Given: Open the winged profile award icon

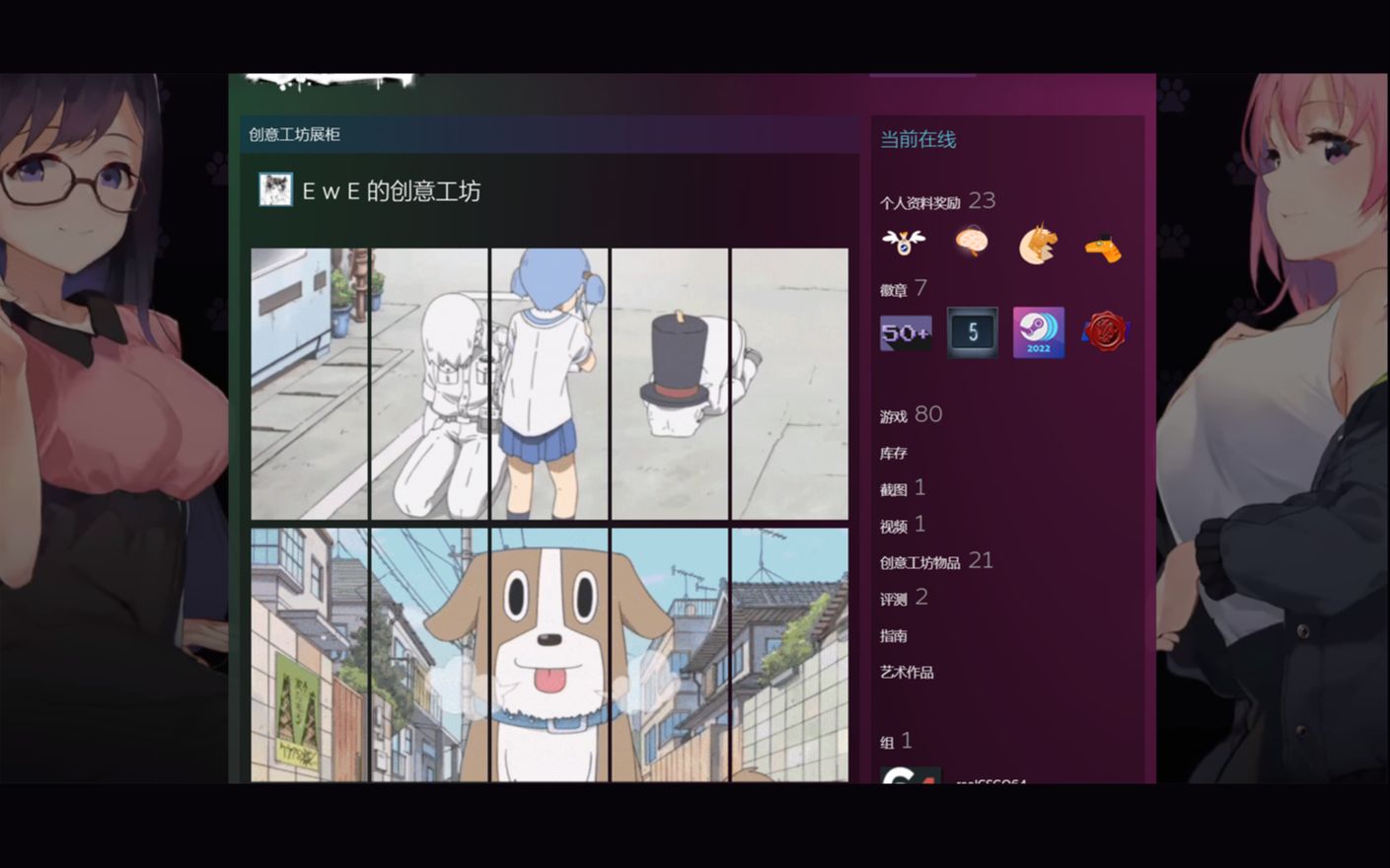Looking at the screenshot, I should tap(904, 242).
